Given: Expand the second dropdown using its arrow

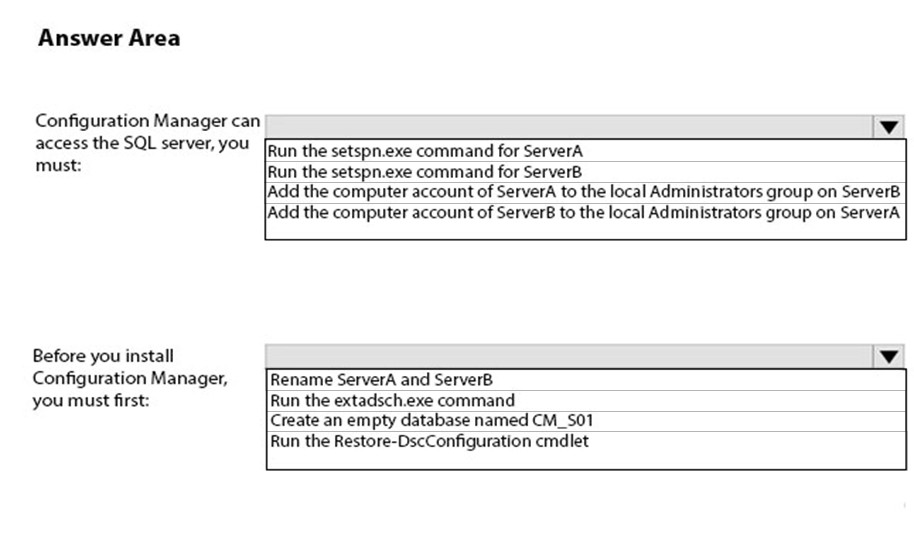Looking at the screenshot, I should 887,357.
